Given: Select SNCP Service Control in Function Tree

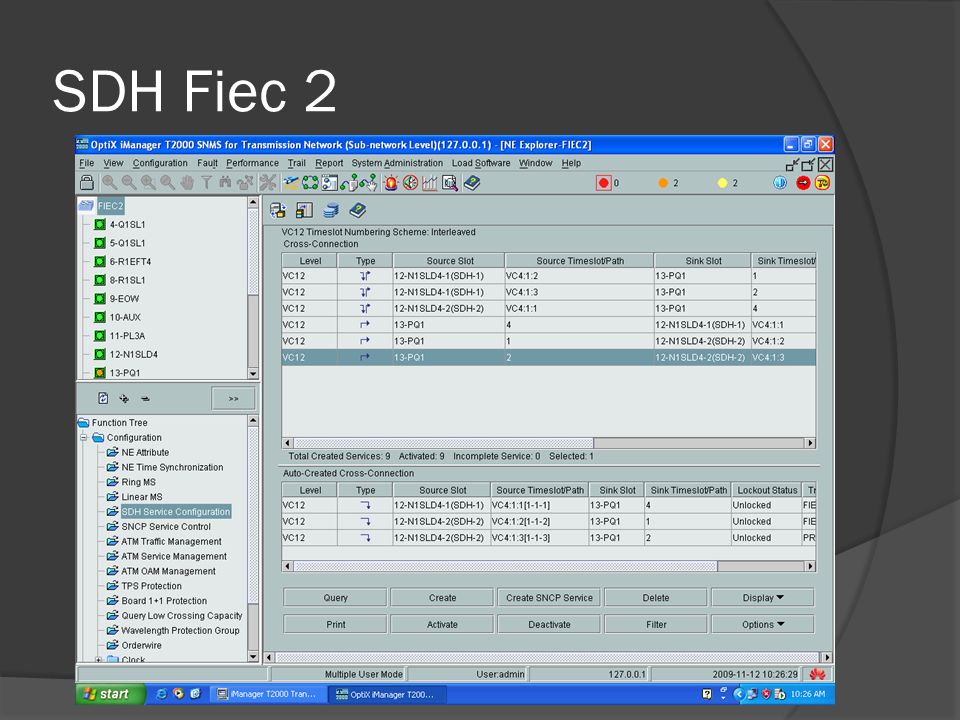Looking at the screenshot, I should click(166, 527).
